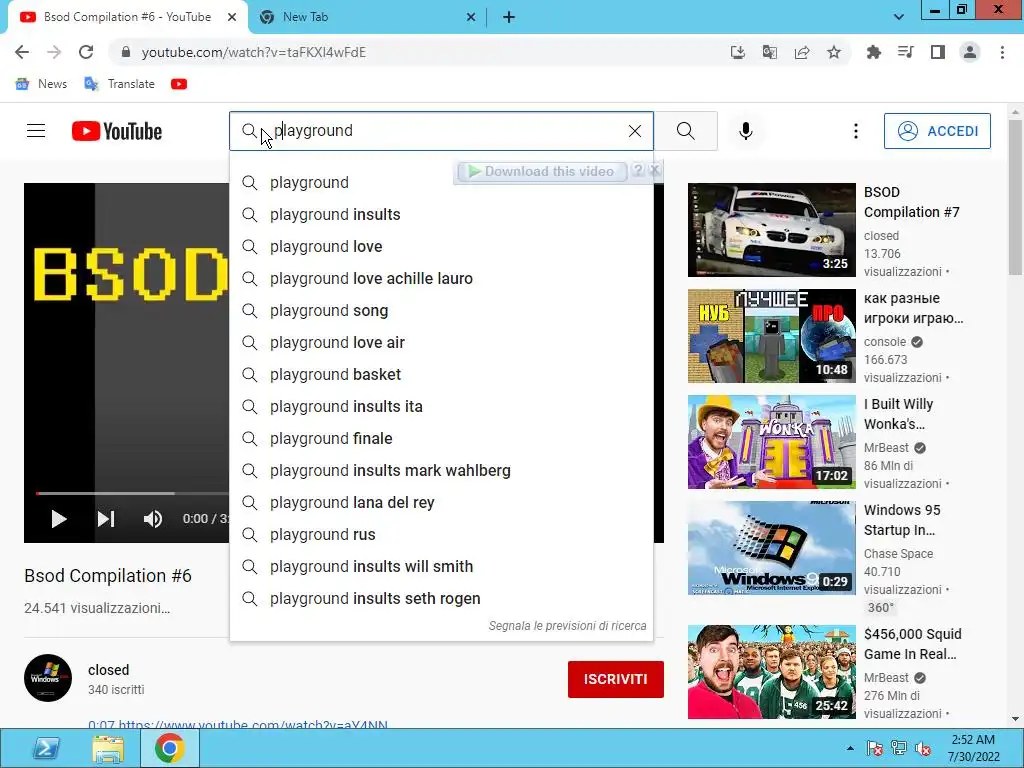Open the closed channel avatar
The image size is (1024, 768).
click(x=48, y=678)
